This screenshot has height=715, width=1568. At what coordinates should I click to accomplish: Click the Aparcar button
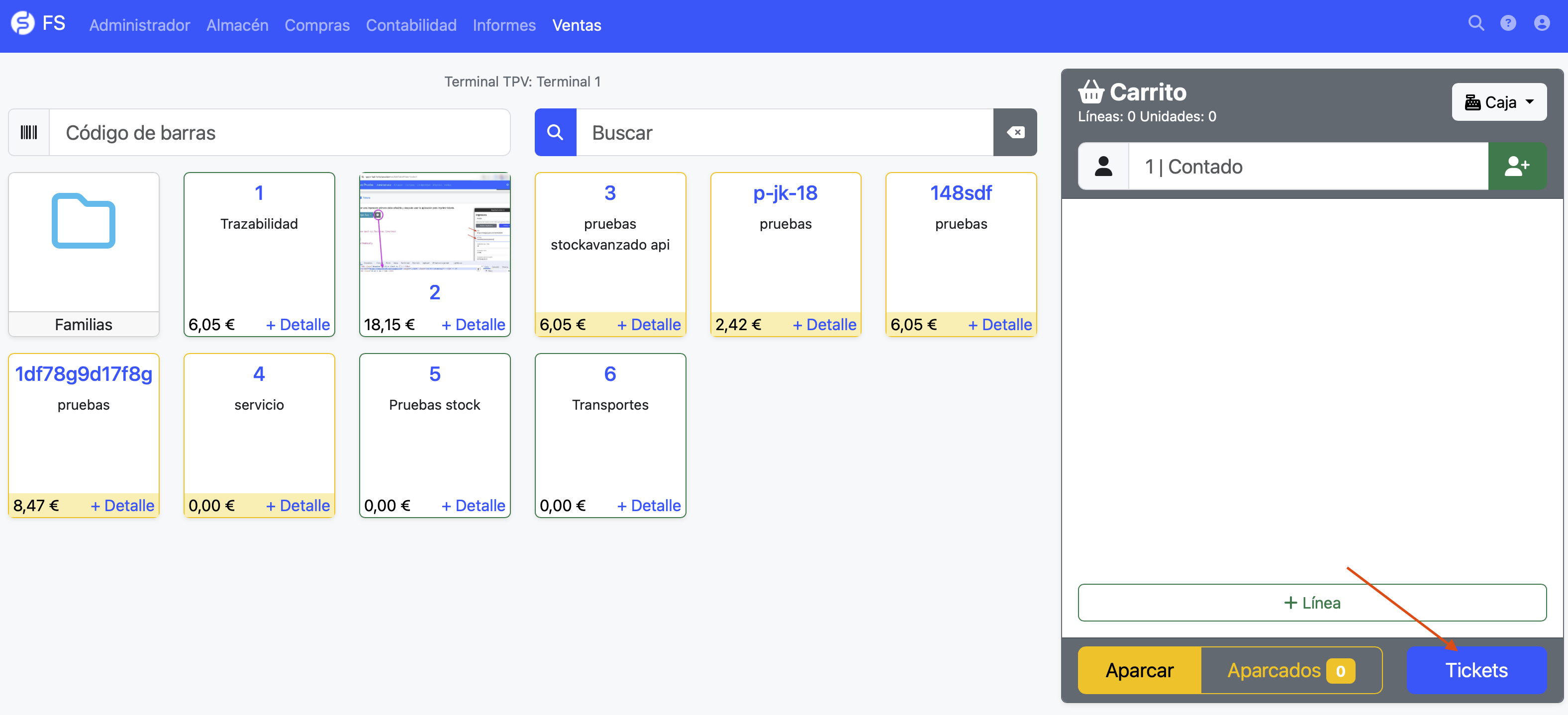tap(1139, 670)
